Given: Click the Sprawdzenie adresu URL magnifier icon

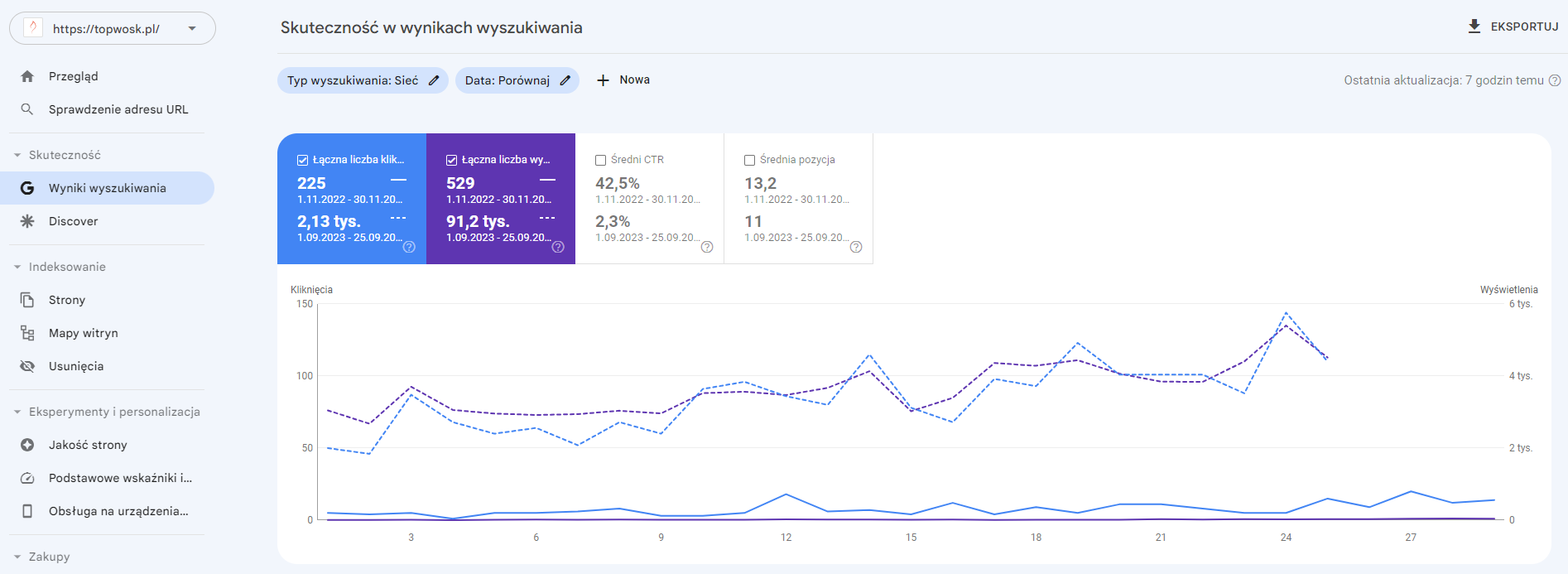Looking at the screenshot, I should 27,109.
